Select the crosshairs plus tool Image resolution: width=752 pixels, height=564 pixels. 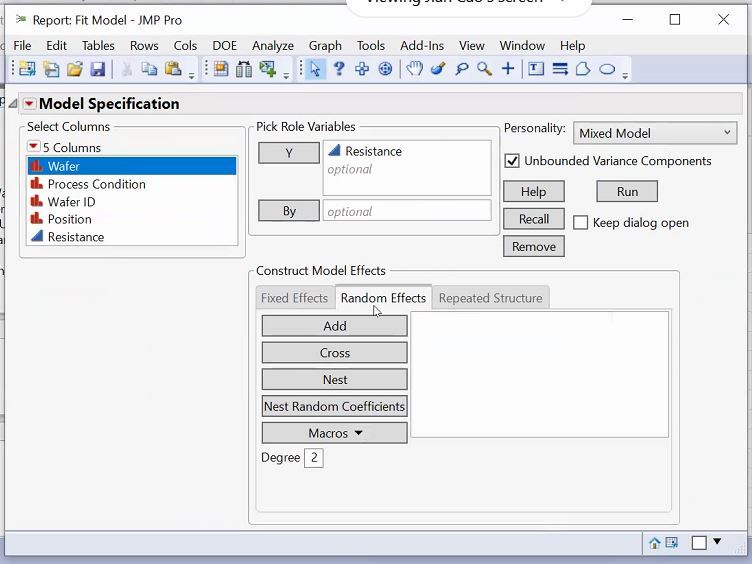click(508, 69)
